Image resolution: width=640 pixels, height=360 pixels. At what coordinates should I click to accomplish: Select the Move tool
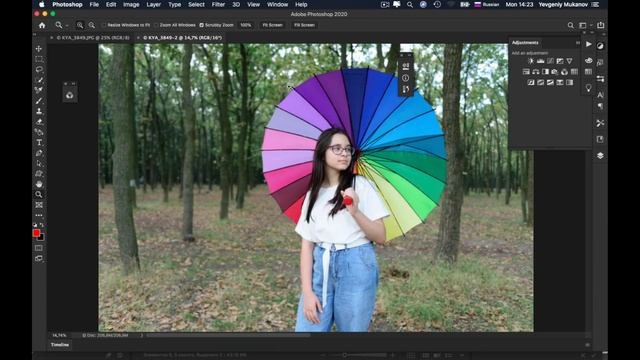(39, 49)
